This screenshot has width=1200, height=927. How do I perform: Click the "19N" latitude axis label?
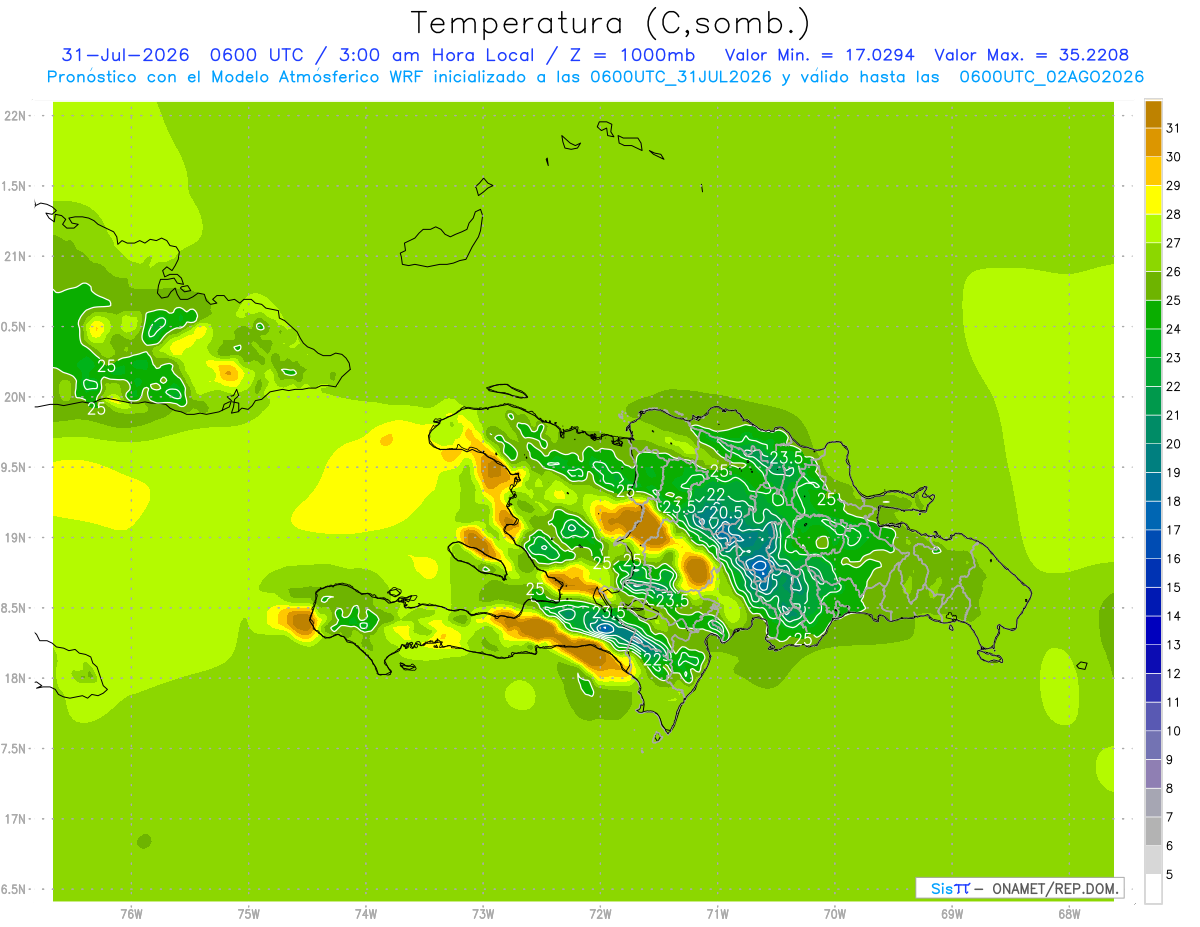pyautogui.click(x=16, y=537)
